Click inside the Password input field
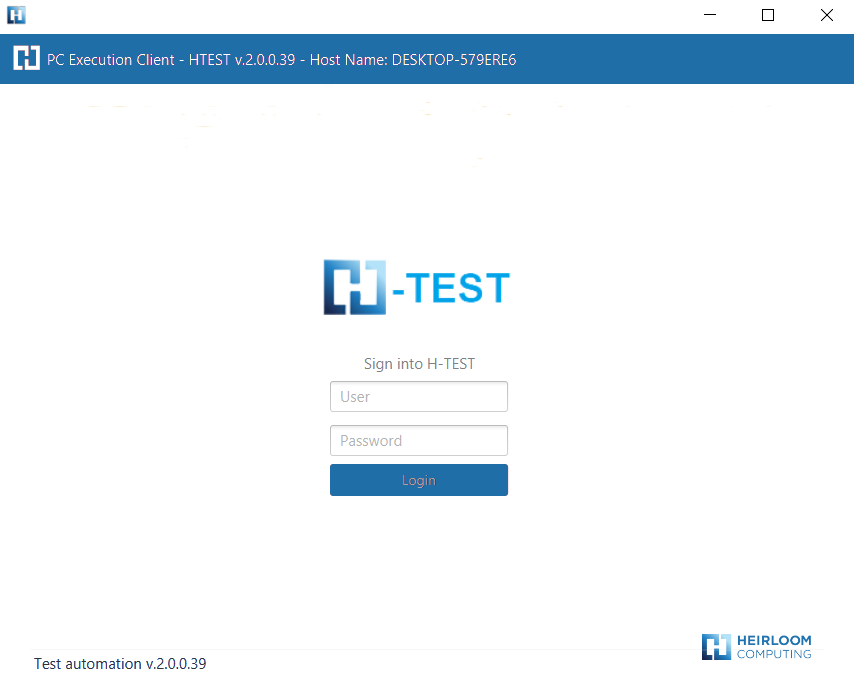The image size is (854, 681). pos(418,440)
